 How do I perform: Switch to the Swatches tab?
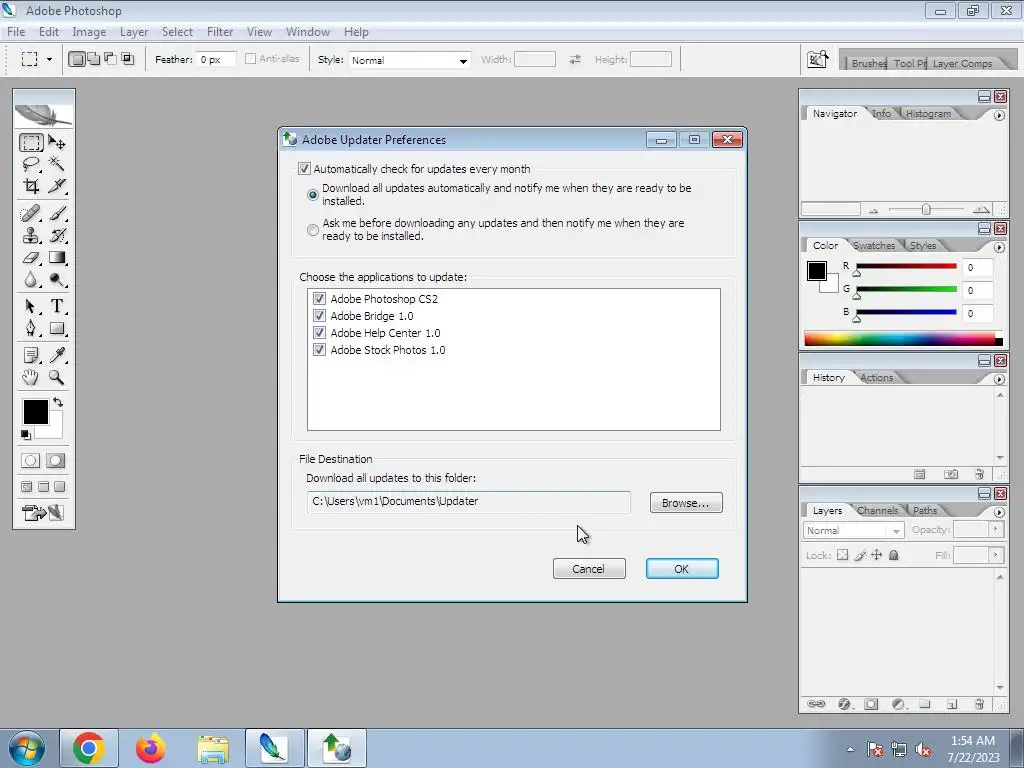pyautogui.click(x=874, y=246)
